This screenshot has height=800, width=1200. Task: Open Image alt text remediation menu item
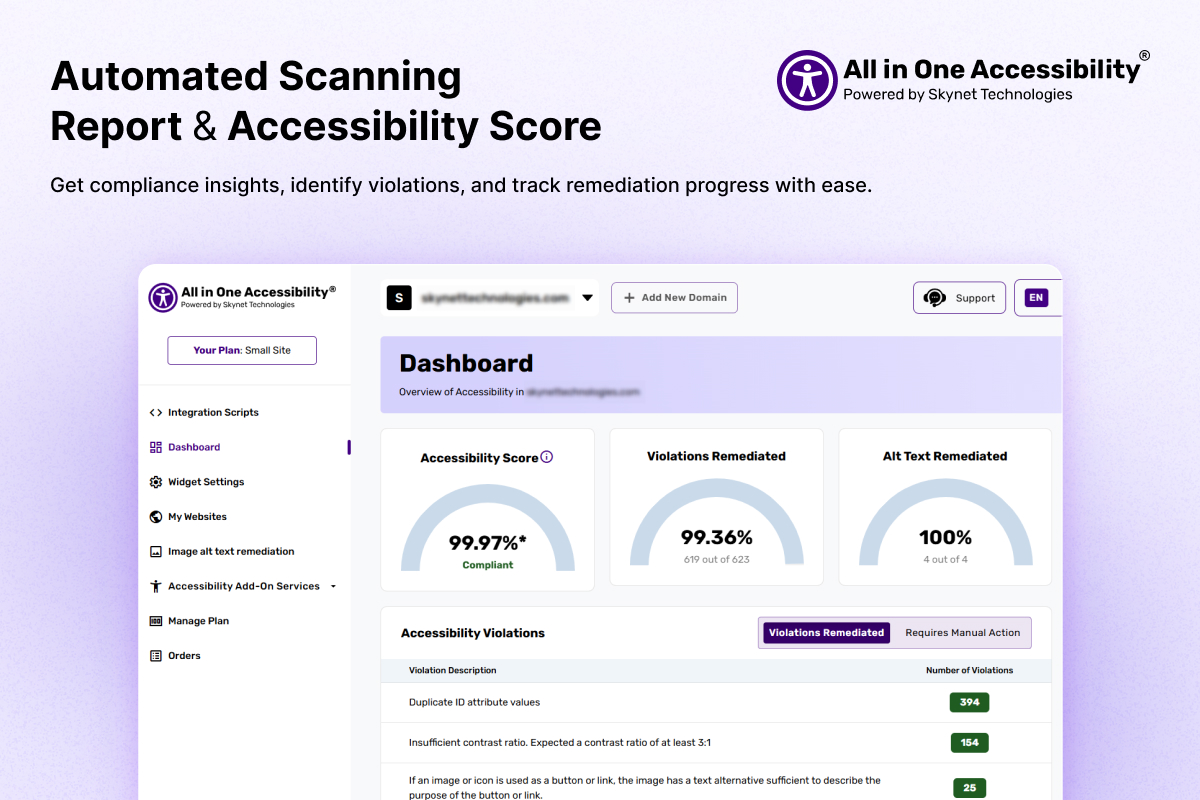[x=231, y=552]
